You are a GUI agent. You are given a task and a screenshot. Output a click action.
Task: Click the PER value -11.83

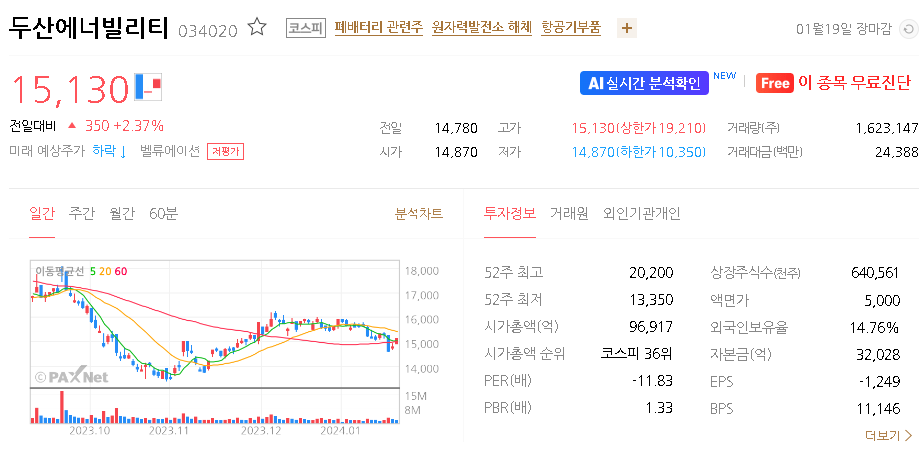[652, 381]
